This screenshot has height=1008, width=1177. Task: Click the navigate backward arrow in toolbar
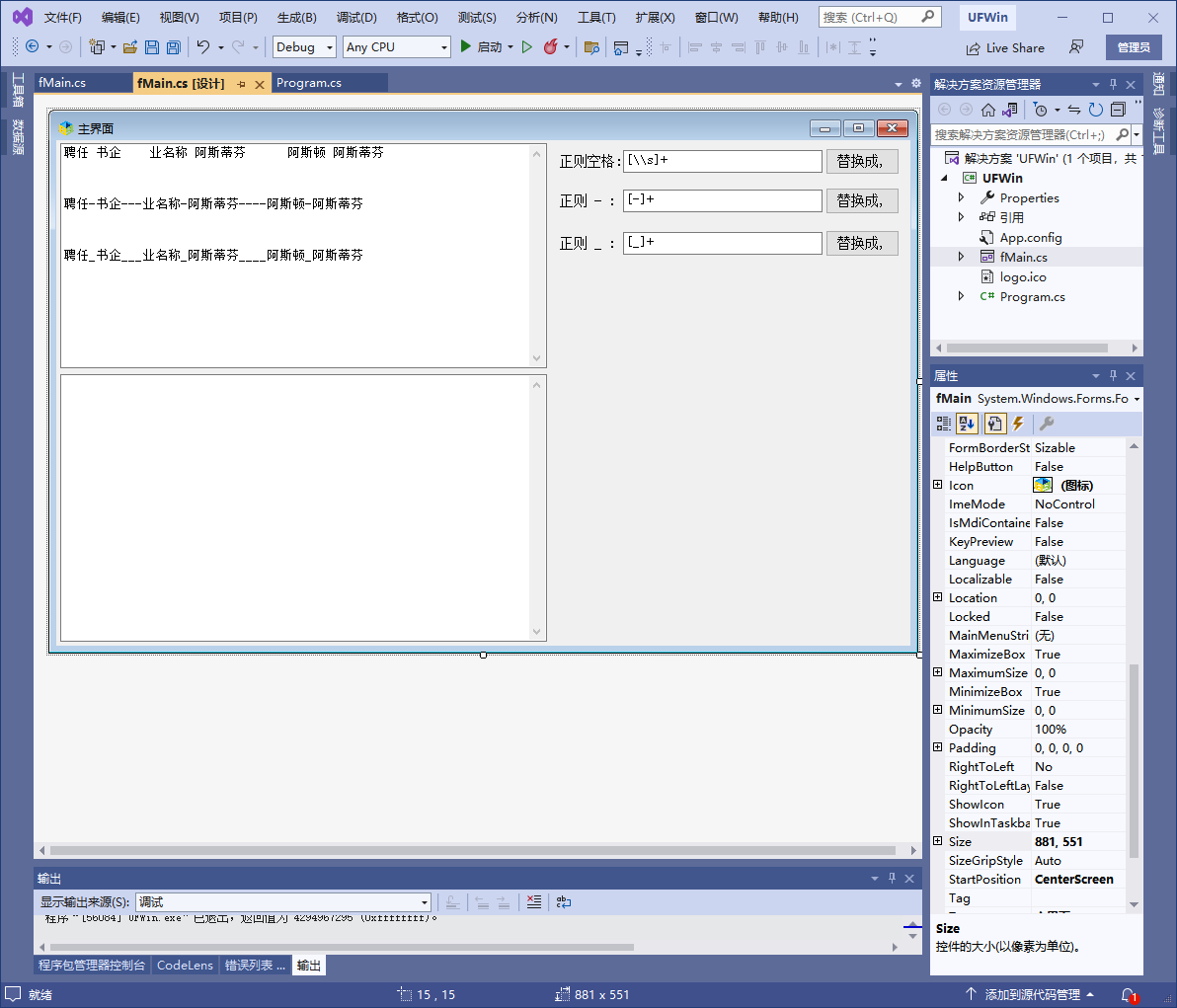tap(33, 46)
